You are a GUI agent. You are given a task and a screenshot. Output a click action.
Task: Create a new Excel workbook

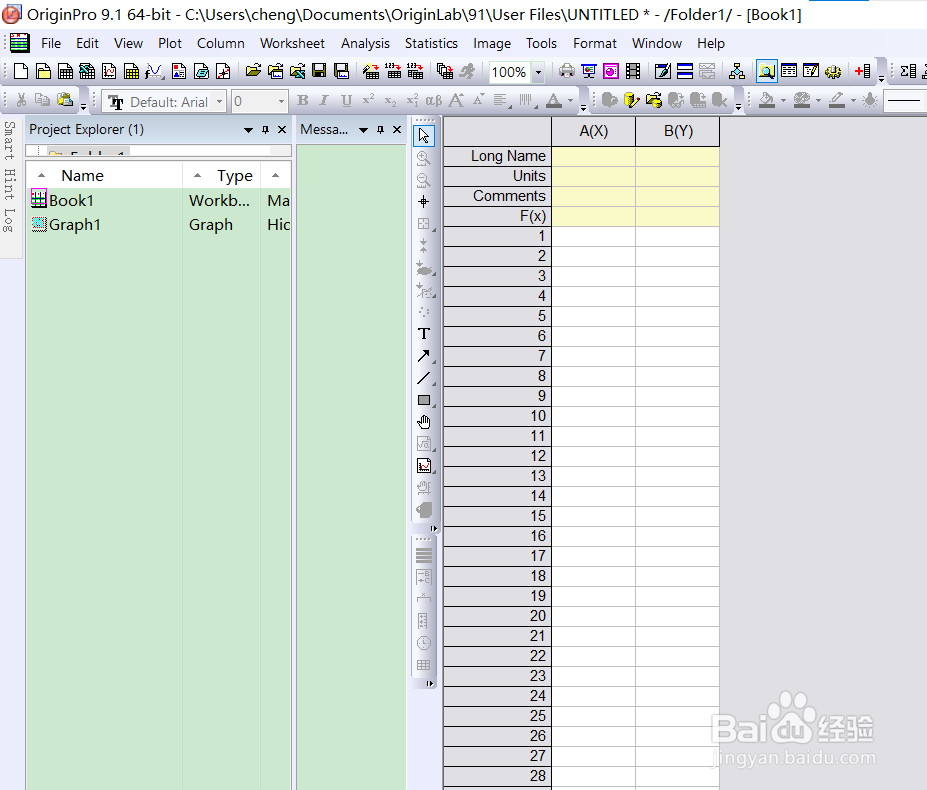(87, 72)
